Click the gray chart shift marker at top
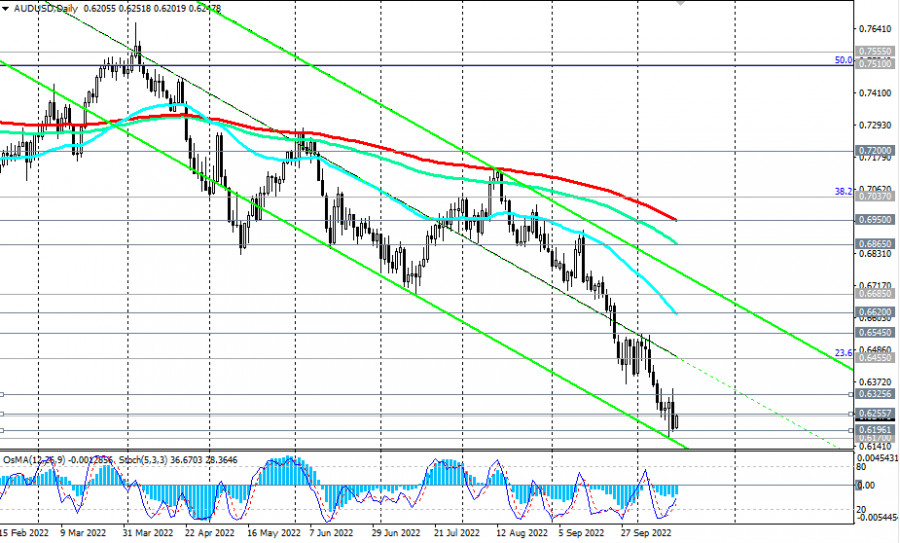The width and height of the screenshot is (900, 543). pyautogui.click(x=682, y=3)
